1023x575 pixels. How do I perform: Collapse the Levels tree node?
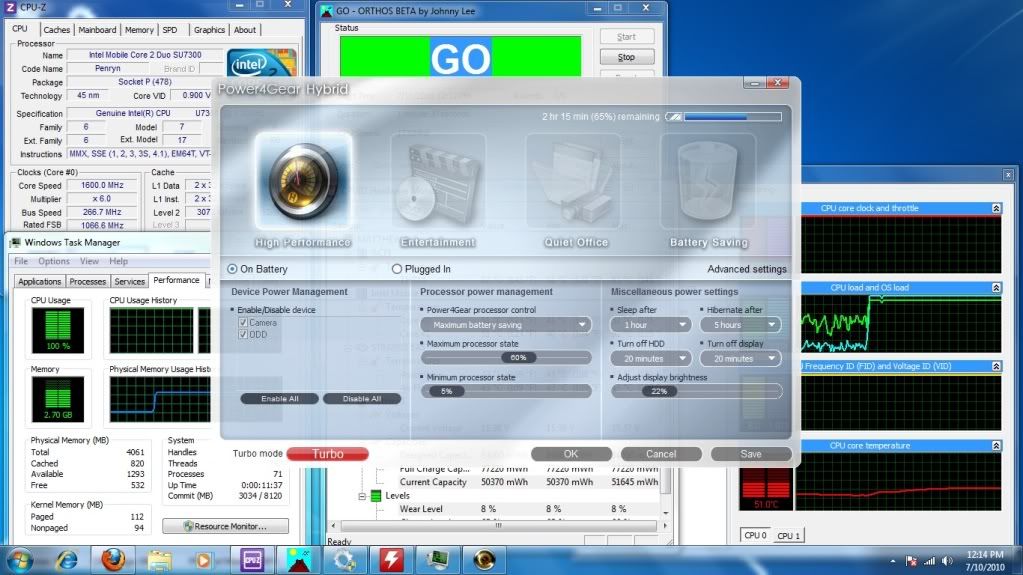(362, 496)
